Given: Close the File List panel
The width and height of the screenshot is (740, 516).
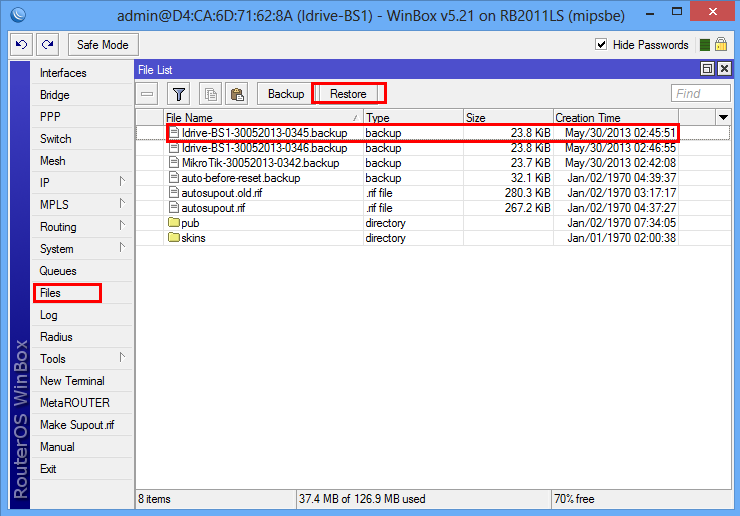Looking at the screenshot, I should pyautogui.click(x=724, y=69).
